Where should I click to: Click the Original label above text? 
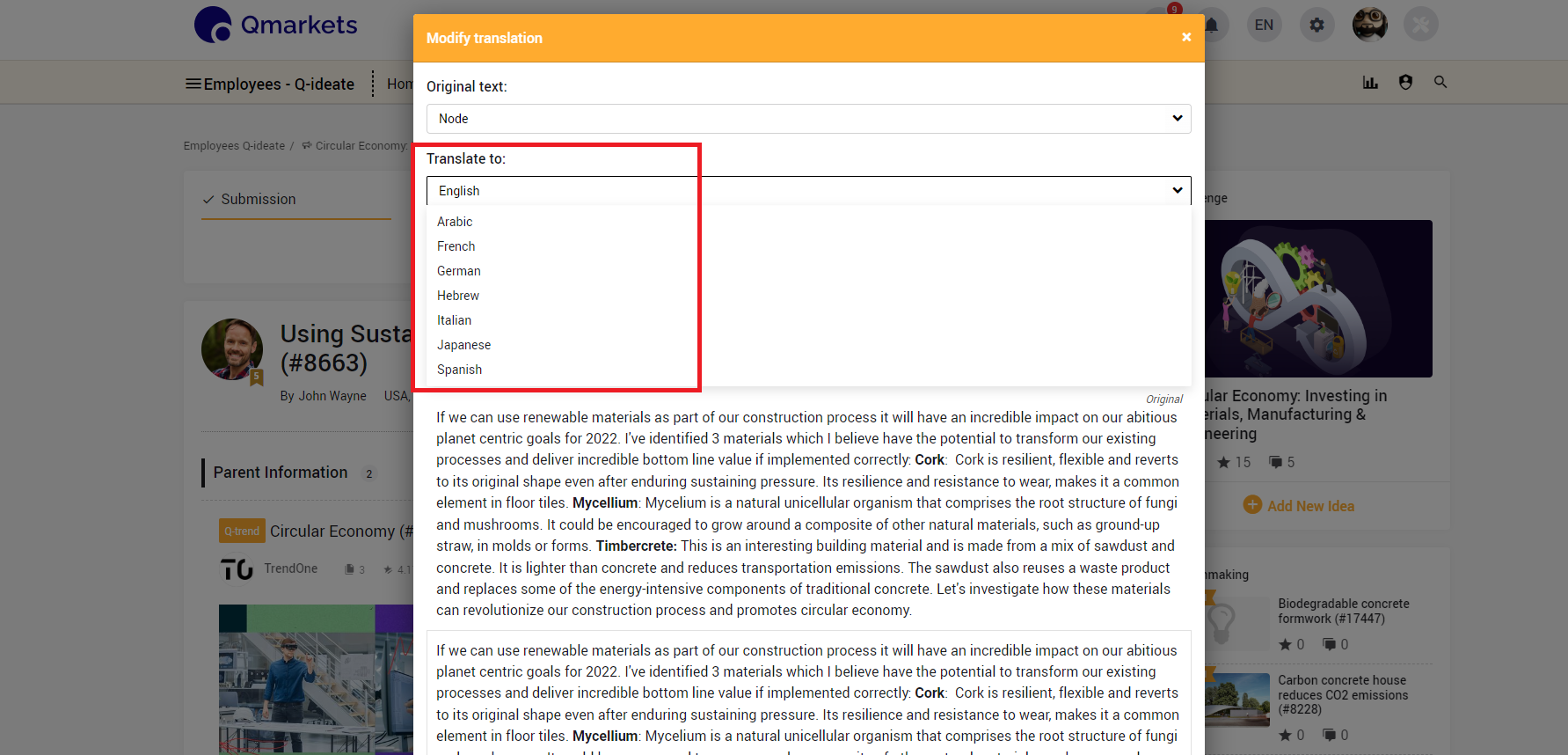click(x=1164, y=399)
